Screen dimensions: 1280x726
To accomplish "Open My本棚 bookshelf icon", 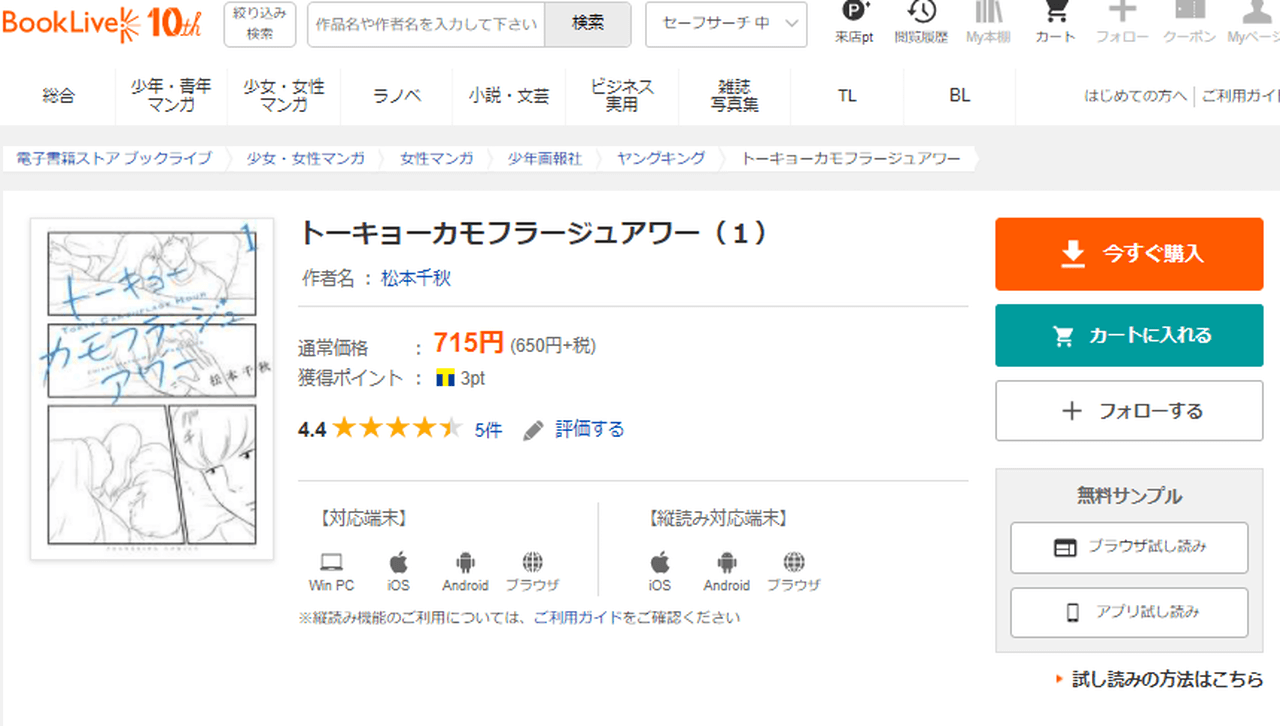I will [x=988, y=14].
